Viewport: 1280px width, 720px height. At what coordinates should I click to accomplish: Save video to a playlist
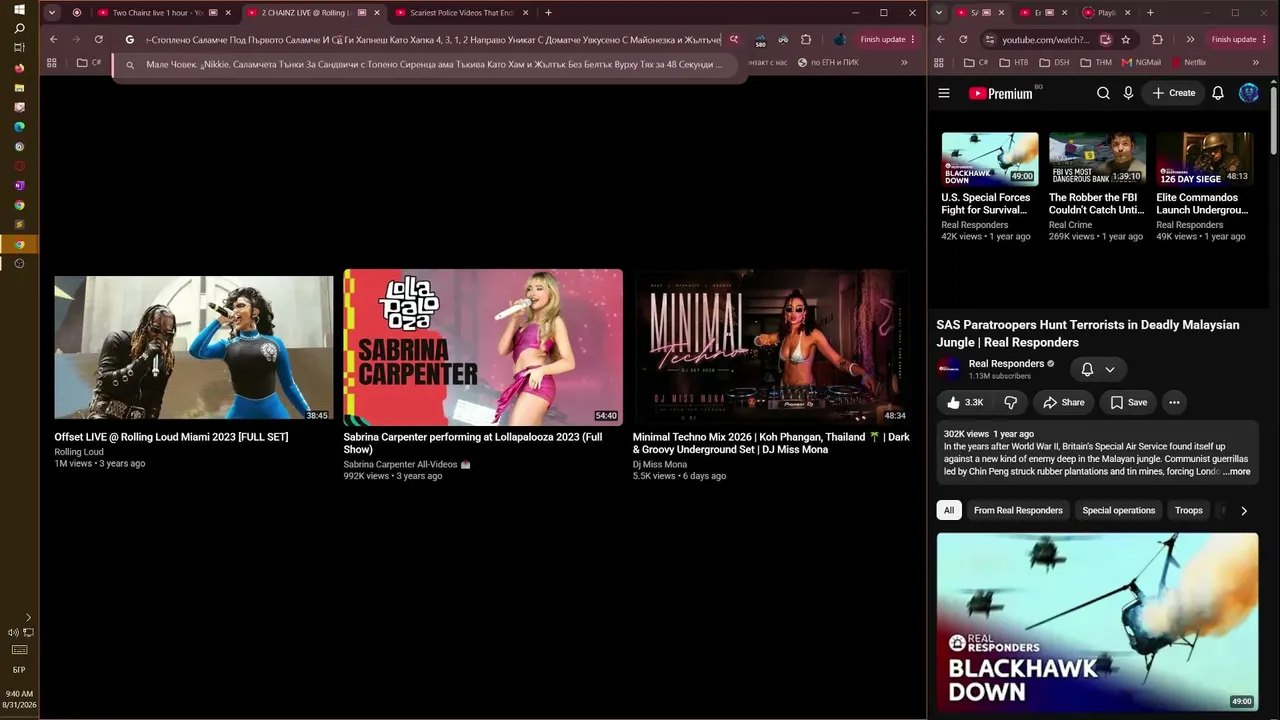(1128, 402)
